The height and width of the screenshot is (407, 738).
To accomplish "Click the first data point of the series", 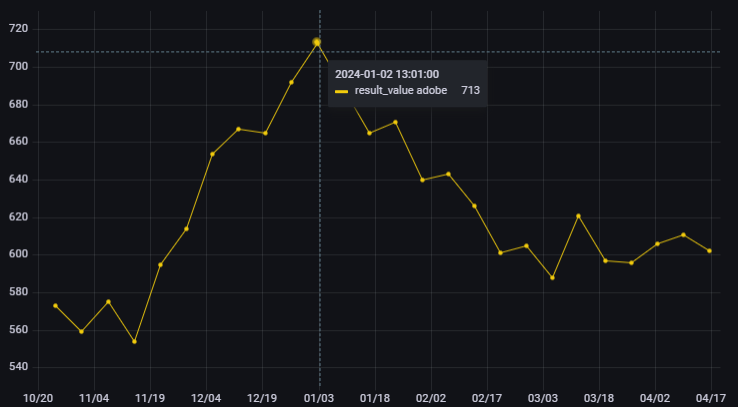I will pyautogui.click(x=56, y=306).
